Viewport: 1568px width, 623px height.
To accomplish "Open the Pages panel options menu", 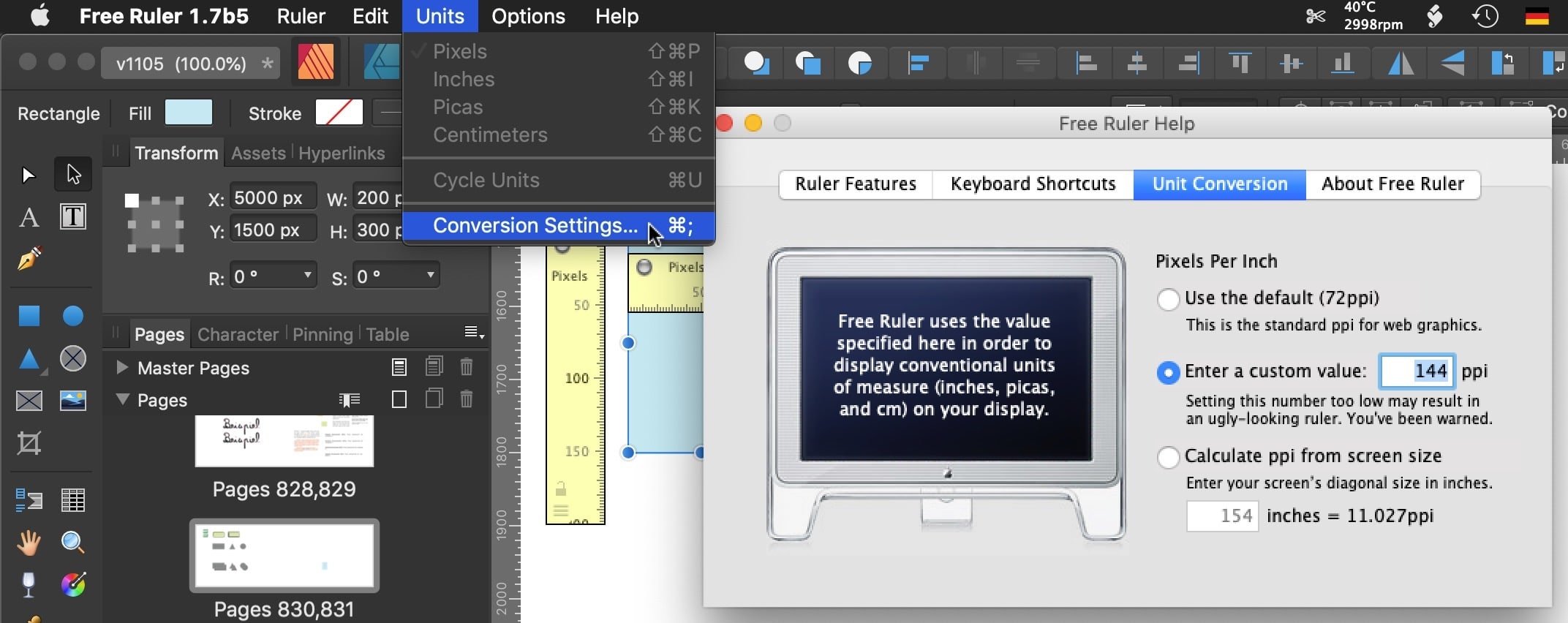I will tap(474, 333).
